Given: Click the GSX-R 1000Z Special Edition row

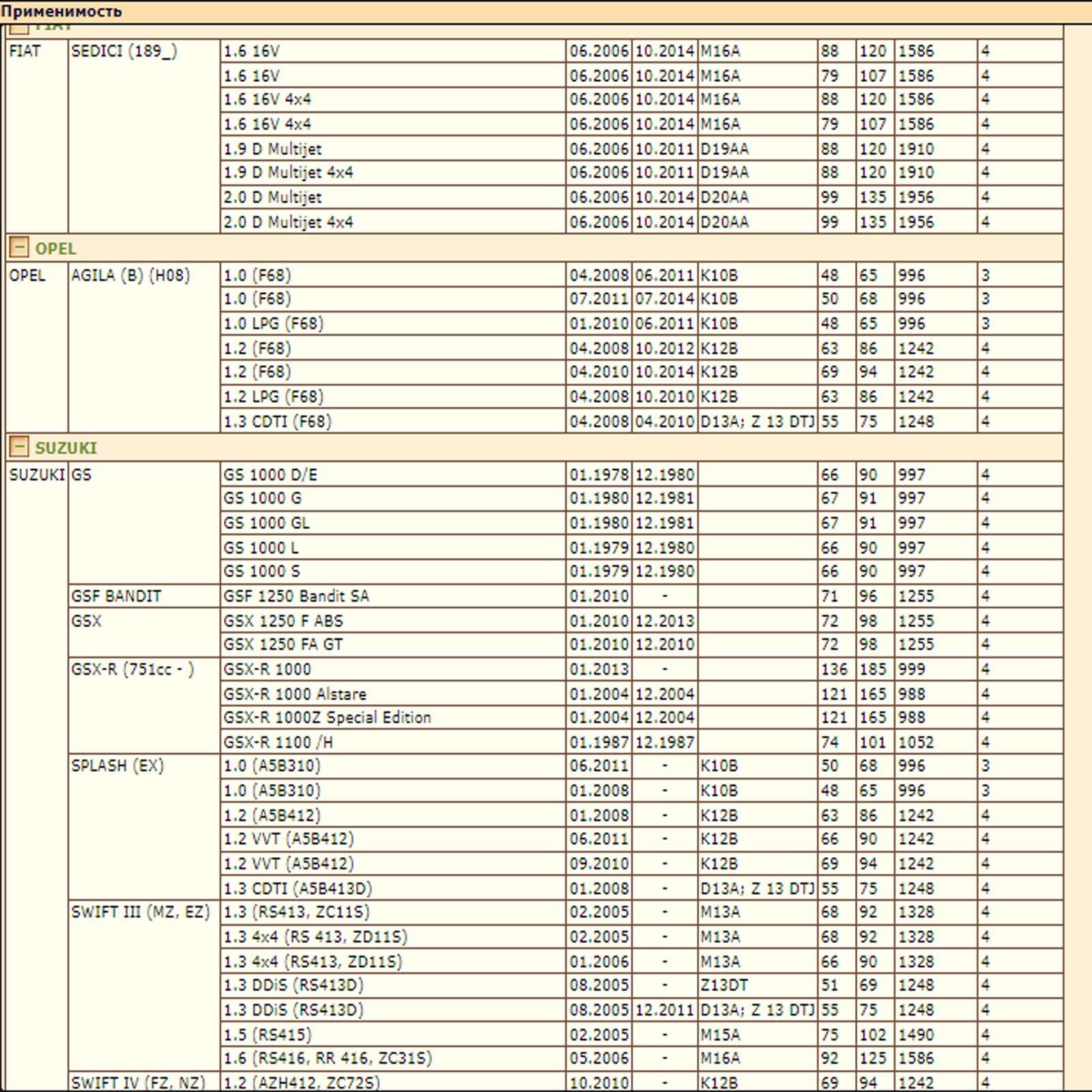Looking at the screenshot, I should click(327, 718).
